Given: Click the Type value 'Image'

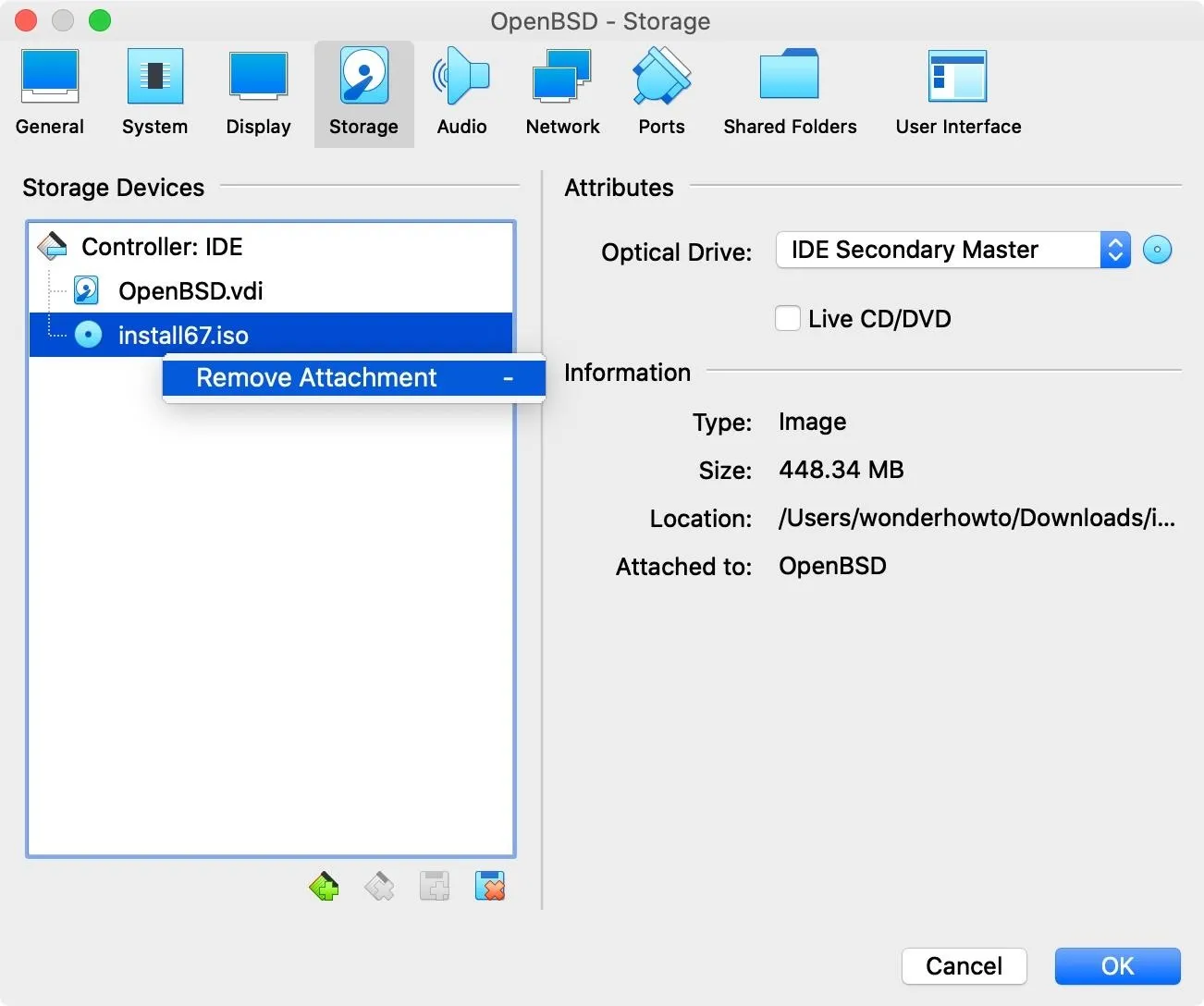Looking at the screenshot, I should [812, 422].
